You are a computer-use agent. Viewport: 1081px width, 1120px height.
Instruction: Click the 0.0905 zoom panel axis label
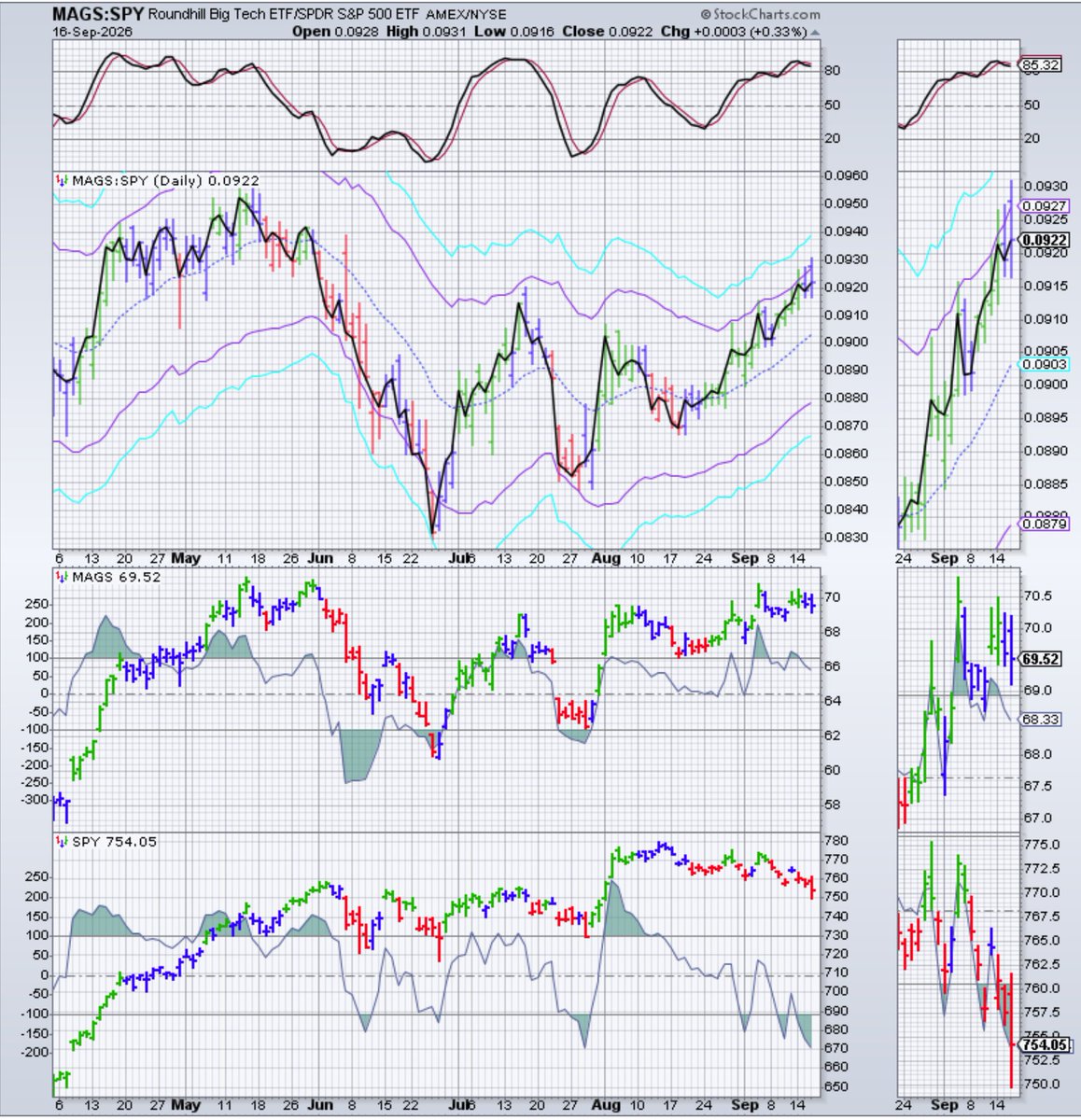(1044, 351)
